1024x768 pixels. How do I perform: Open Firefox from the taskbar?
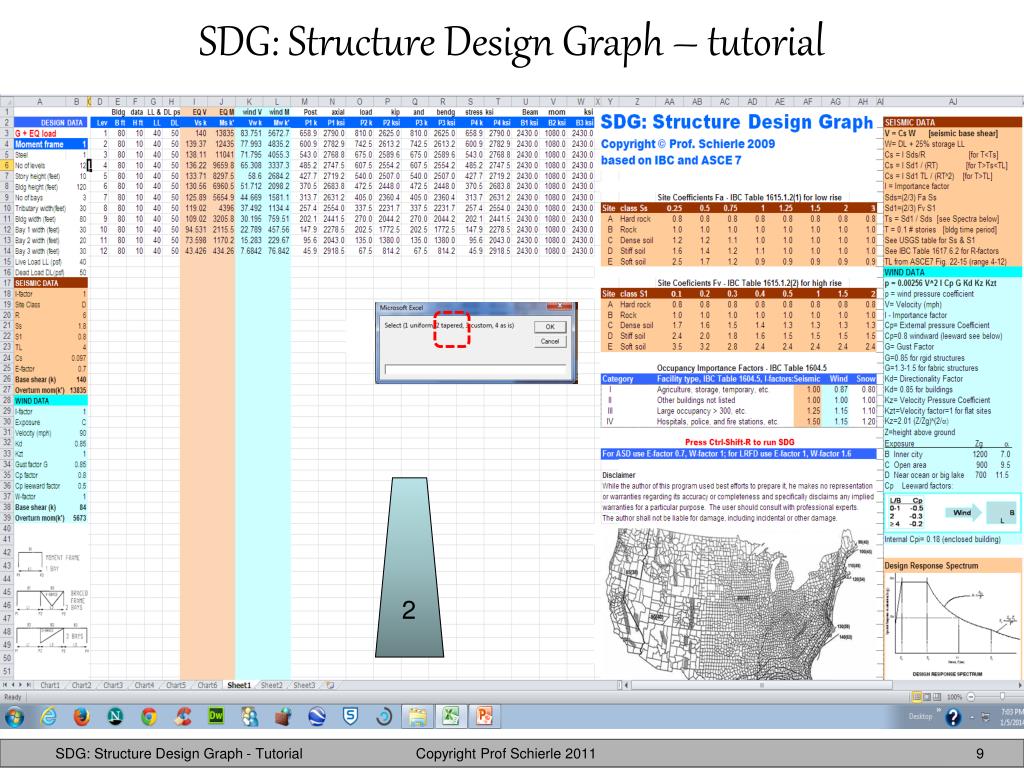point(82,717)
